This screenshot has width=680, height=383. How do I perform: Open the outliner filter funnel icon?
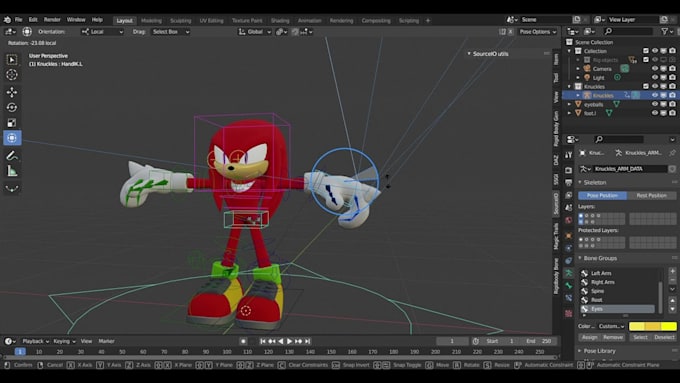pos(665,31)
